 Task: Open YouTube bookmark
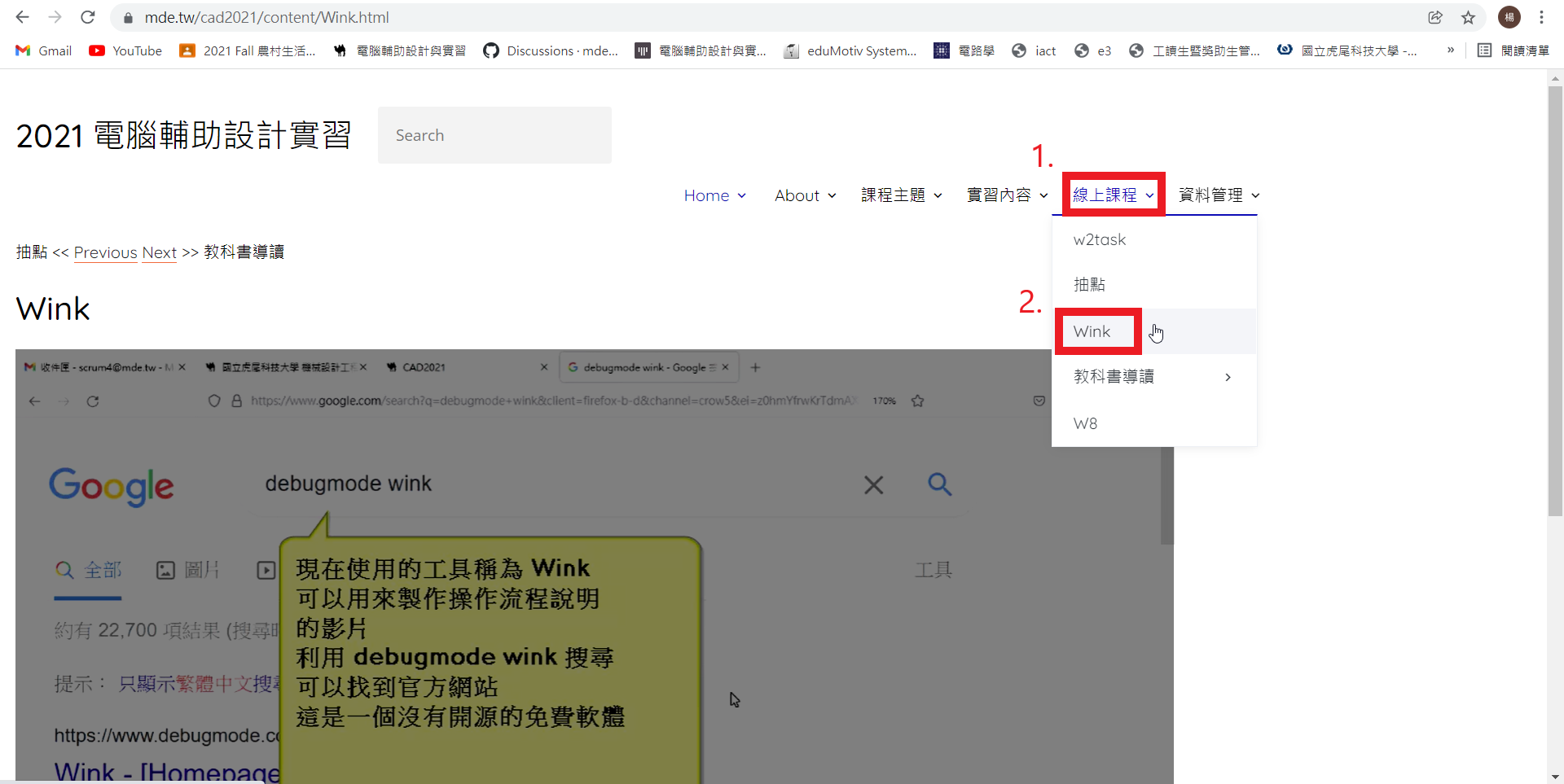click(x=125, y=50)
